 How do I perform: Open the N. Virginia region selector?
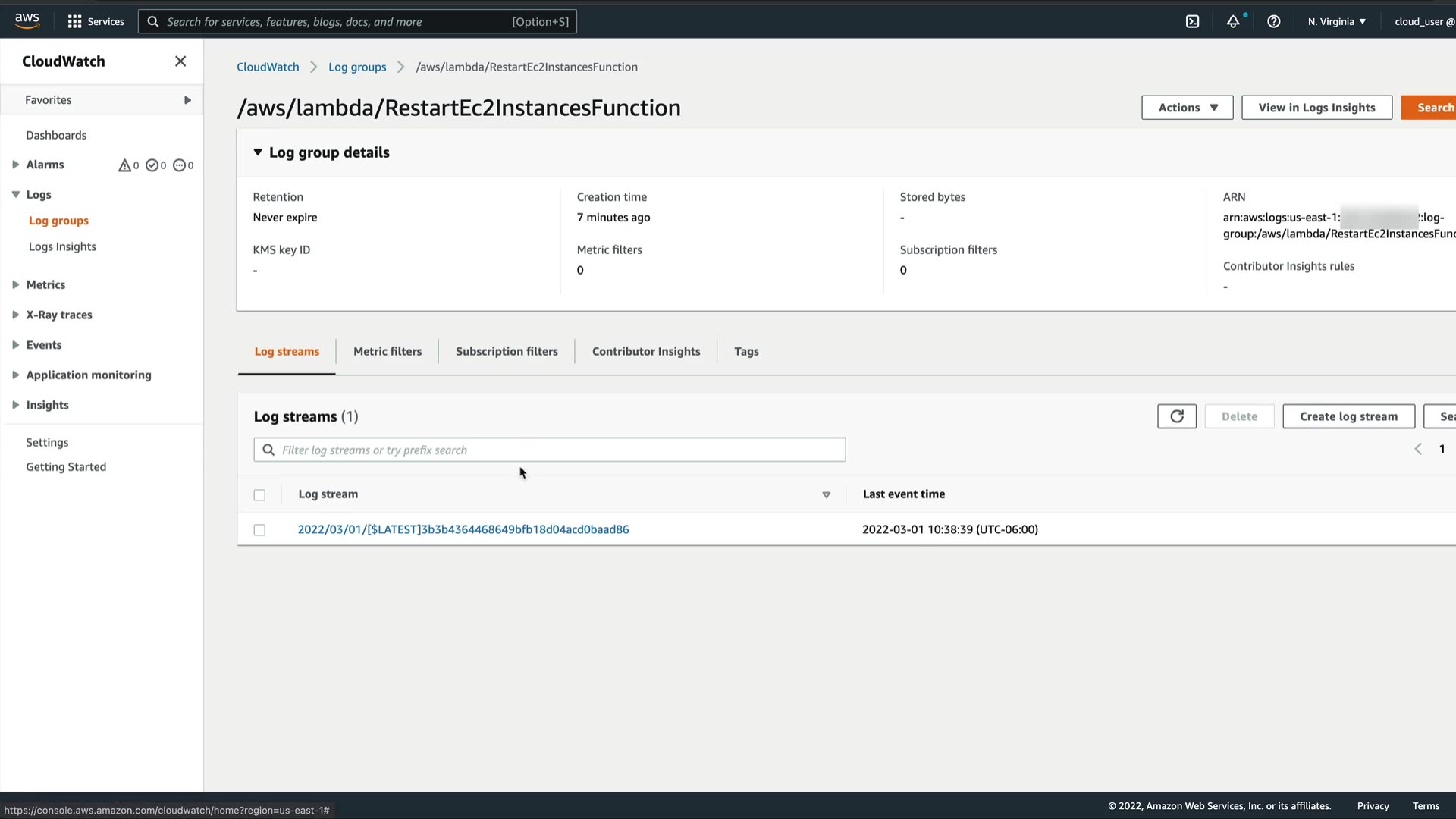click(x=1336, y=21)
